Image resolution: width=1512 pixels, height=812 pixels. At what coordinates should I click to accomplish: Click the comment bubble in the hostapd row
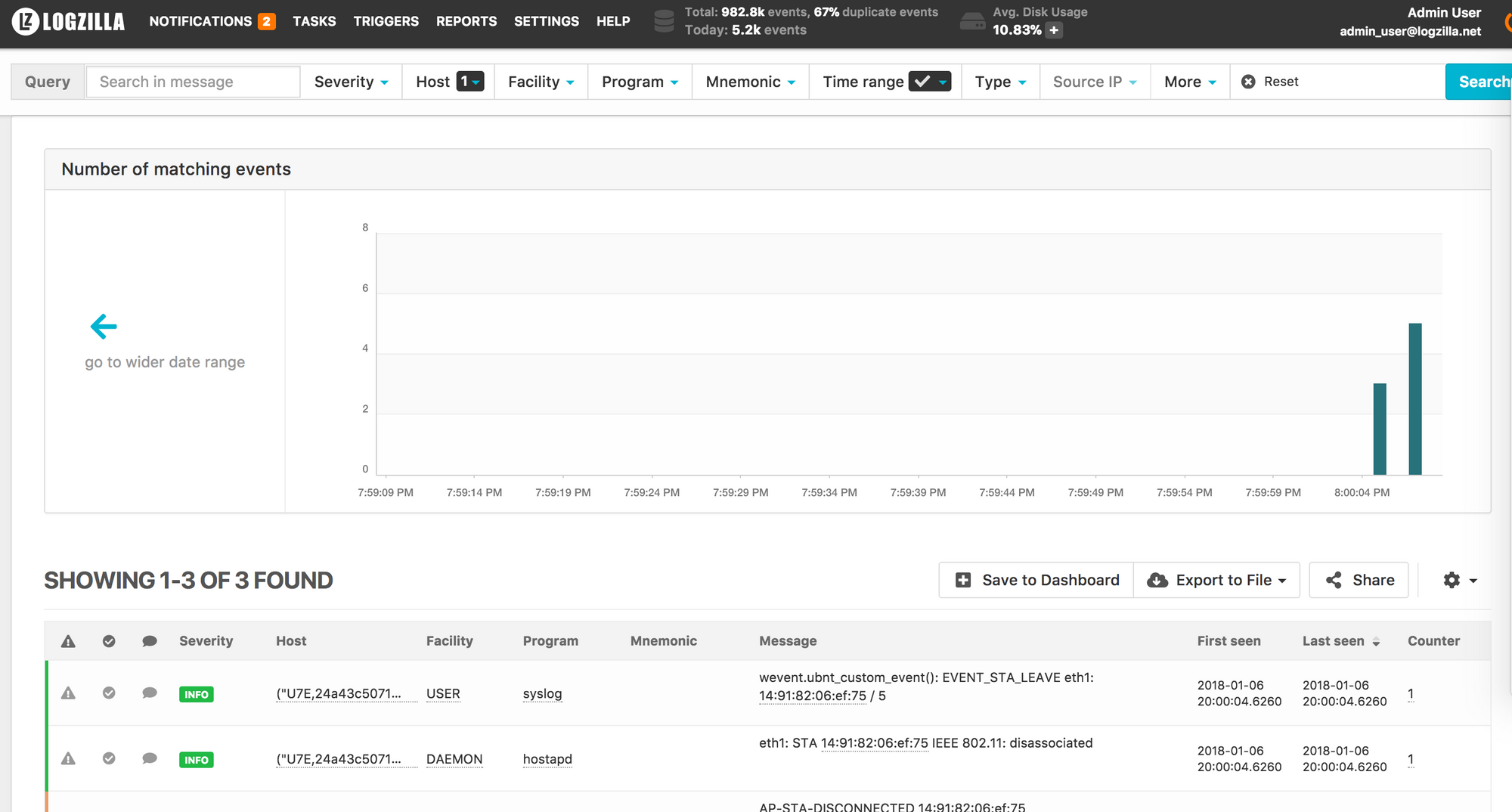pos(150,758)
